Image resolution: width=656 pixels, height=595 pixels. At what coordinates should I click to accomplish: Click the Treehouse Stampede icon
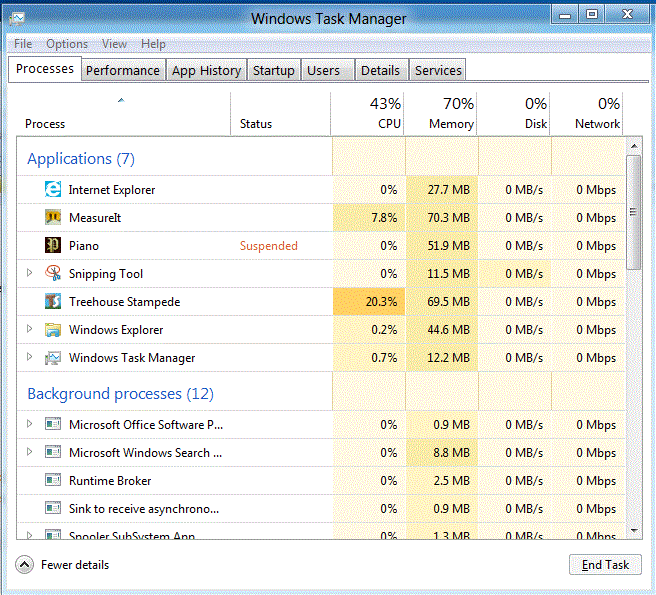coord(53,301)
